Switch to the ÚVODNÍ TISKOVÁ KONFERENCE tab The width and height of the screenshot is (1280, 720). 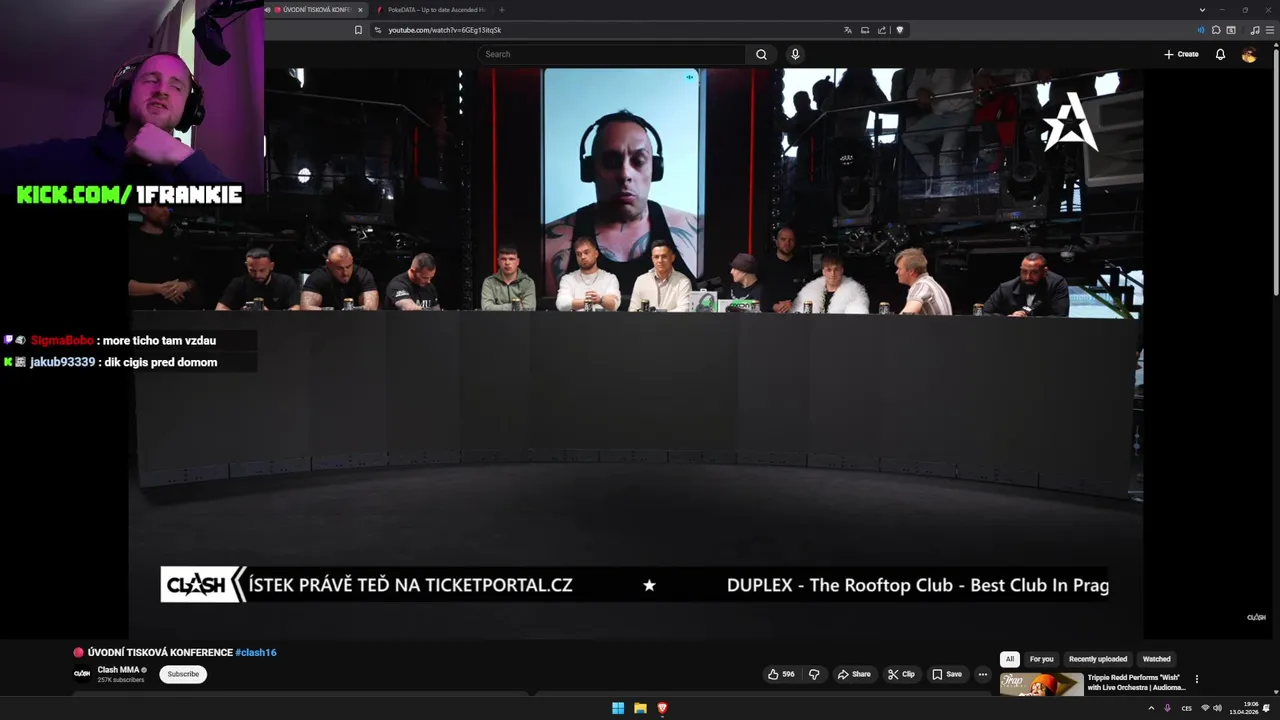[316, 10]
